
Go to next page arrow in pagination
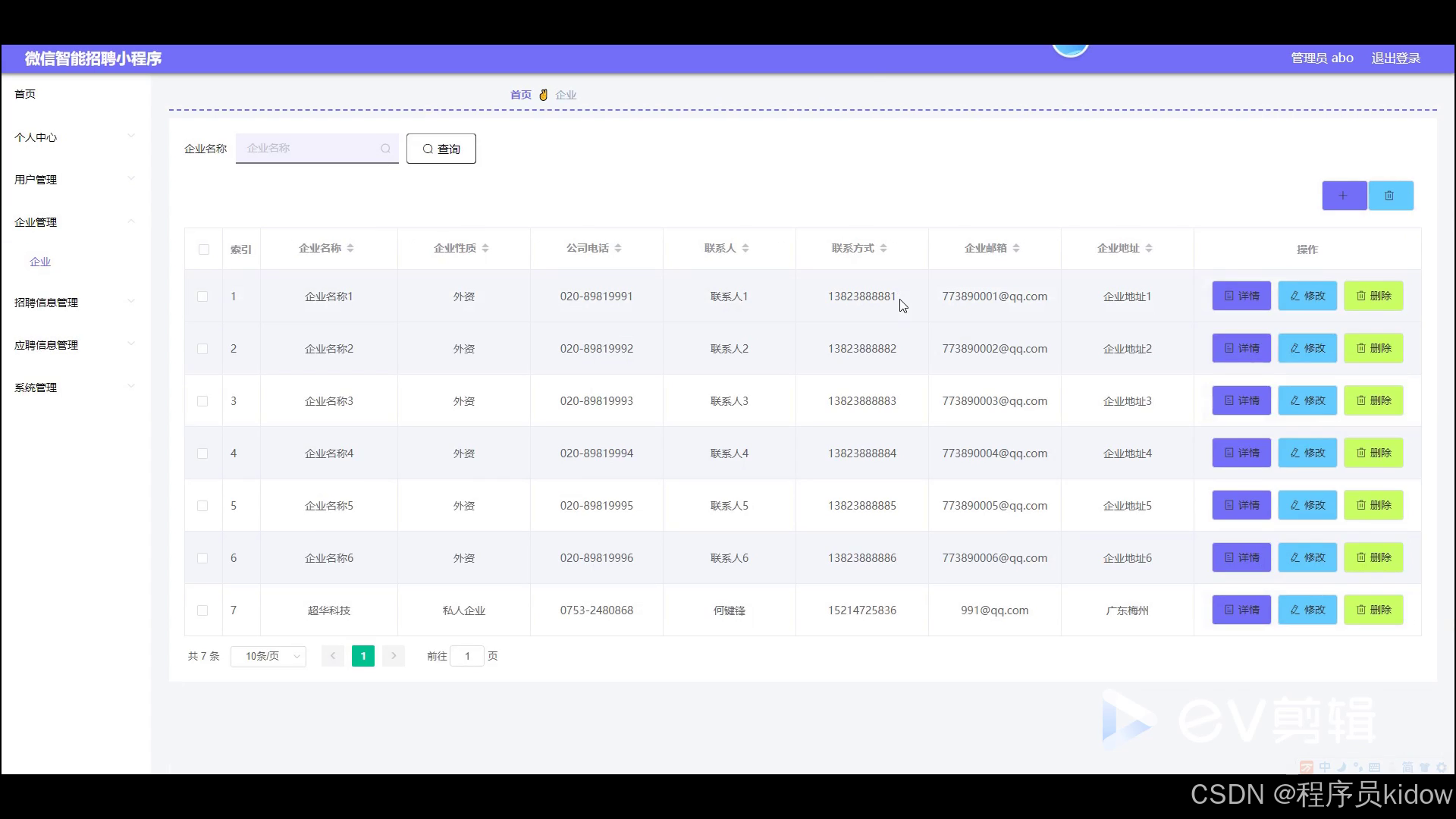394,656
